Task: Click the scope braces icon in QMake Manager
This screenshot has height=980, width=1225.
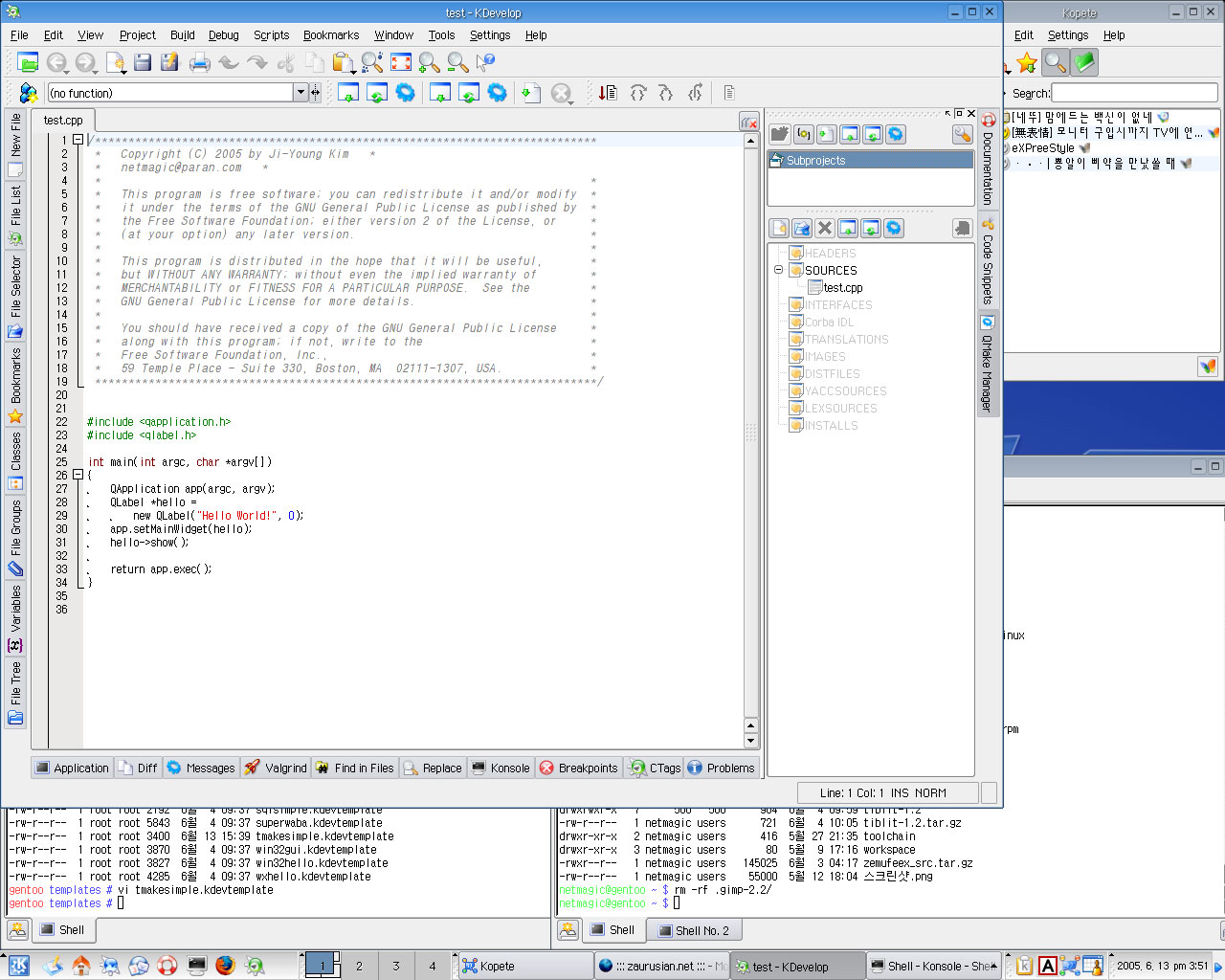Action: [x=803, y=134]
